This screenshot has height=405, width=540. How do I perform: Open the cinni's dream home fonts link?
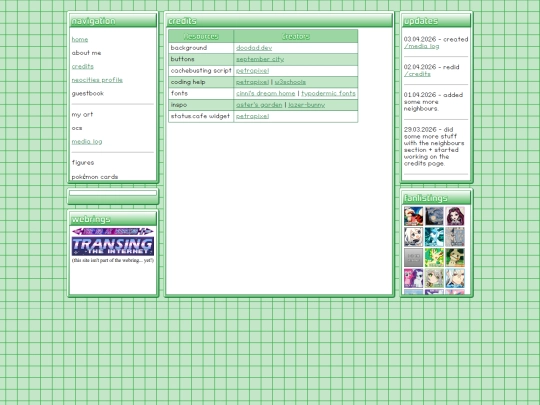[x=266, y=93]
